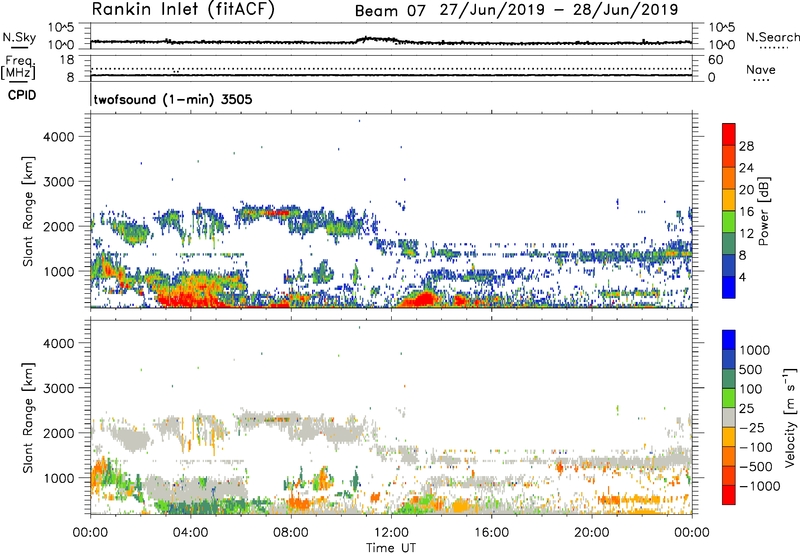
Task: Click the '12:00' time axis tick label
Action: [x=391, y=533]
